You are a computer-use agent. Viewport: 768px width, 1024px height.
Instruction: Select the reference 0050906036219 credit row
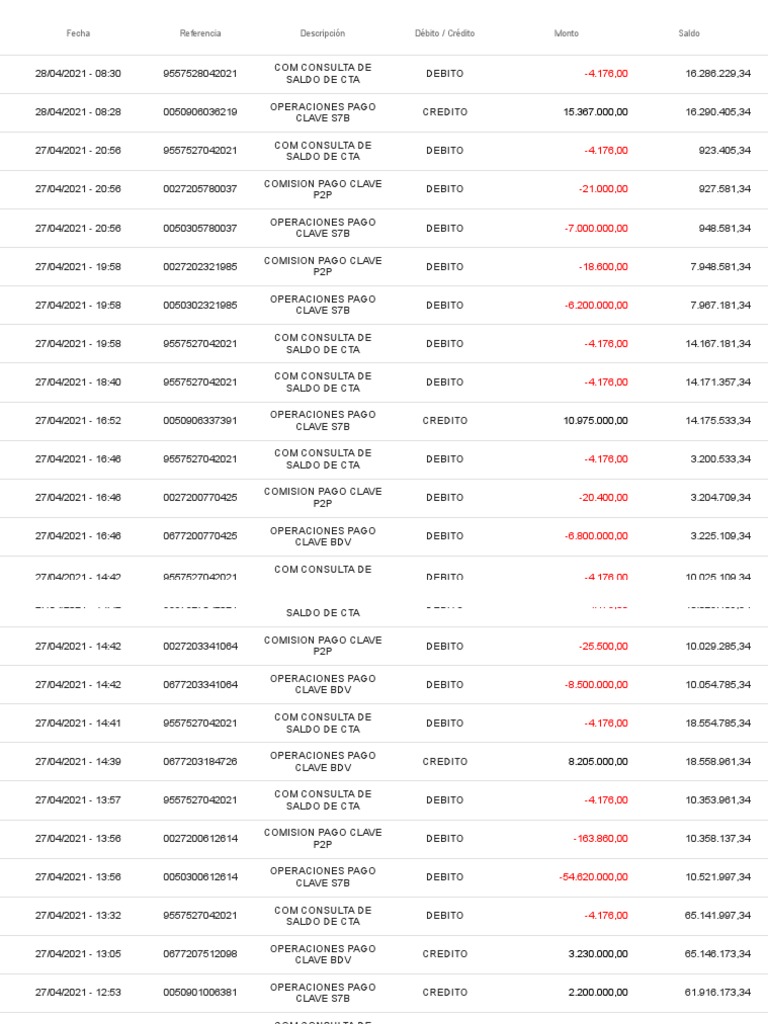[384, 112]
